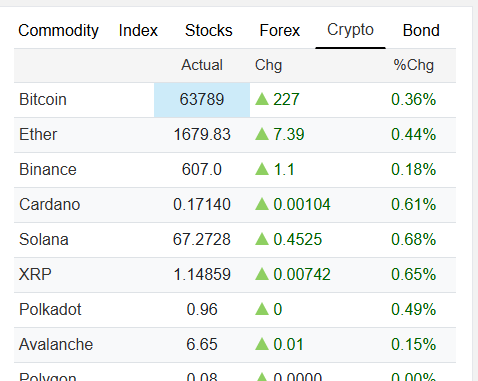Switch to the Forex tab
This screenshot has height=381, width=478.
[280, 31]
